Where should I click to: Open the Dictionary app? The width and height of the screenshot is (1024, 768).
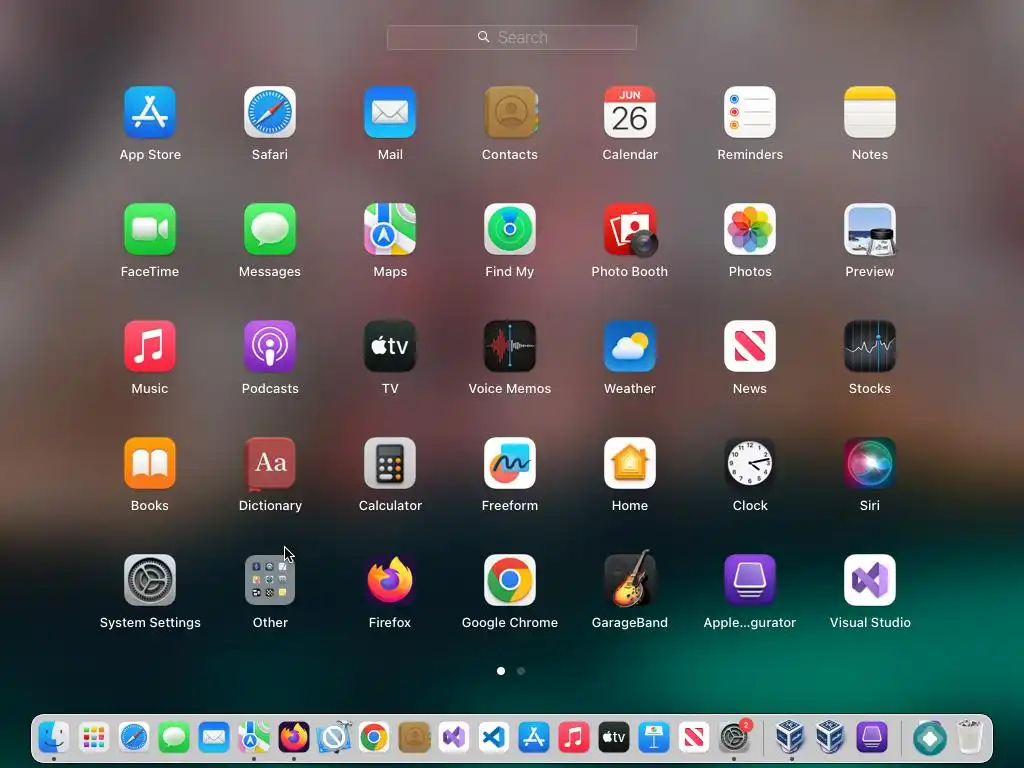point(270,463)
